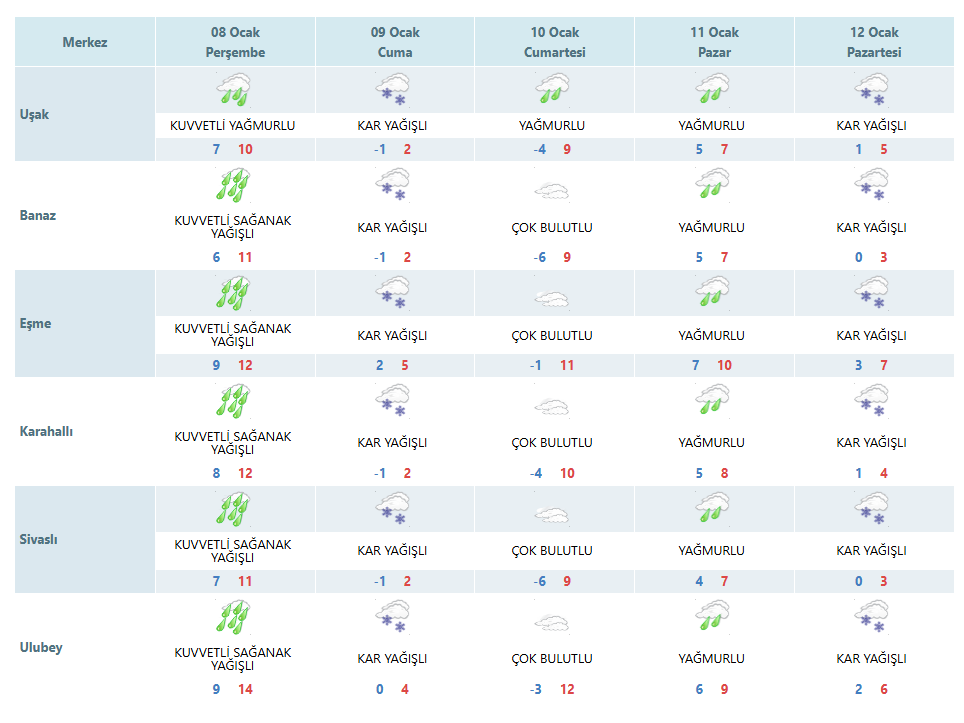This screenshot has height=723, width=964.
Task: Click Banaz's snow icon for 09 Ocak
Action: (393, 185)
